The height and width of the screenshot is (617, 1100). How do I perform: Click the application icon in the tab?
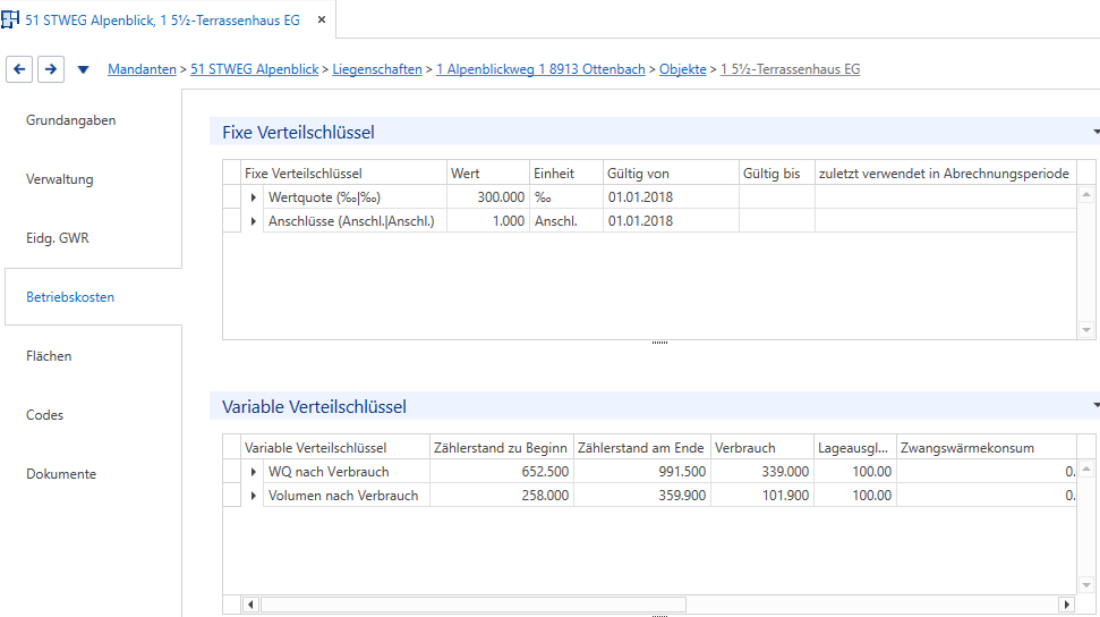coord(10,20)
